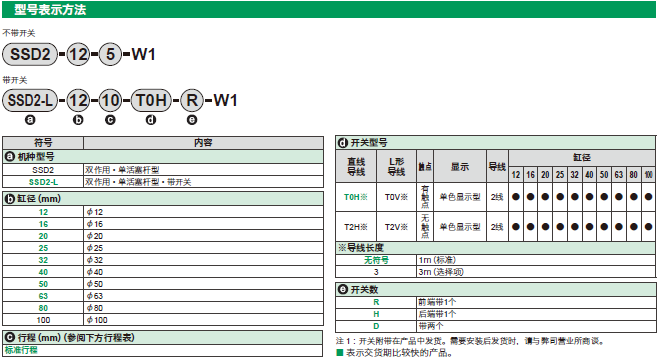Screen dimensions: 659x362
Task: Click the green H switch count symbol
Action: tap(376, 314)
